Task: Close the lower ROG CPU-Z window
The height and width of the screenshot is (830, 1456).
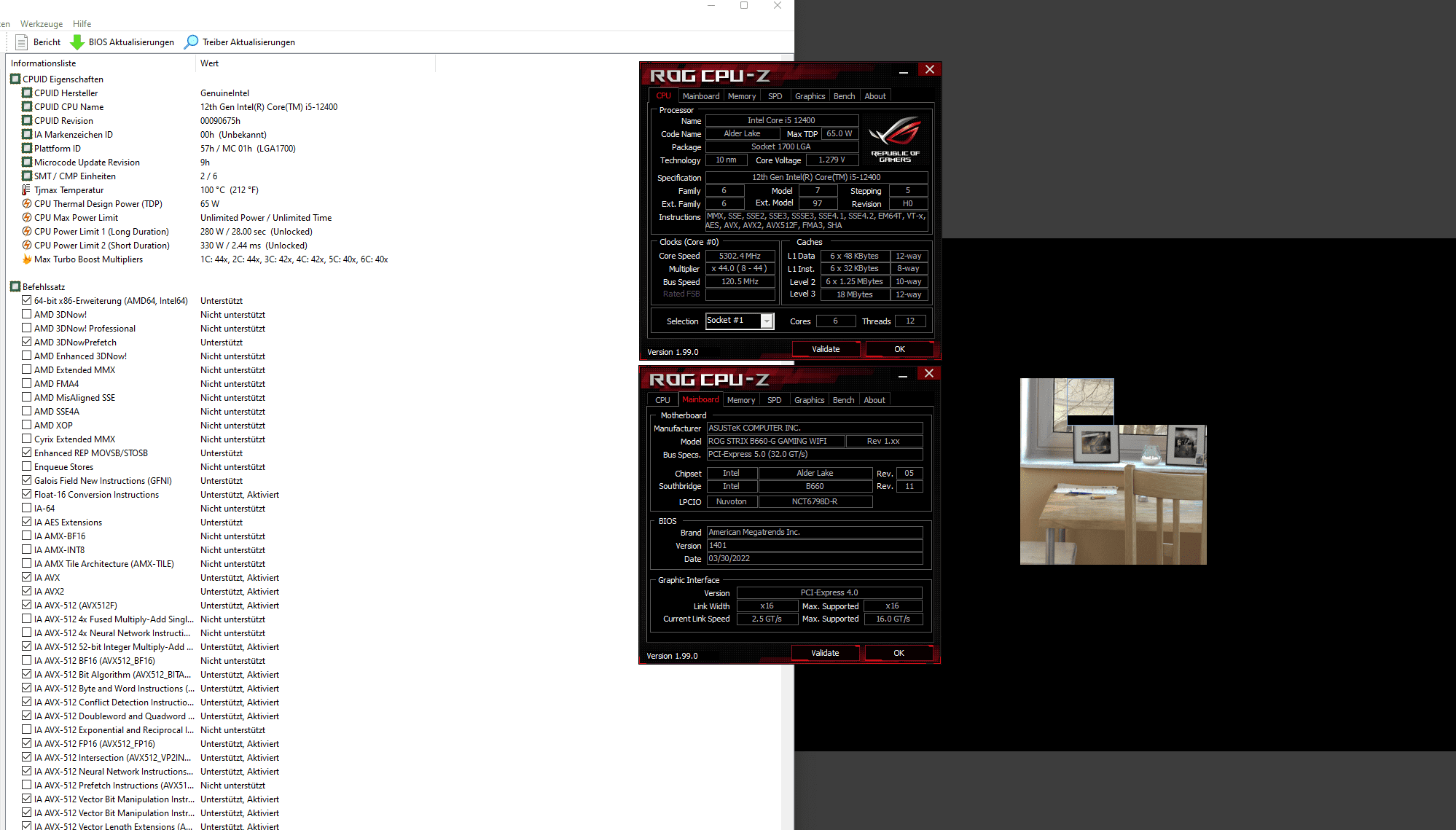Action: coord(928,373)
